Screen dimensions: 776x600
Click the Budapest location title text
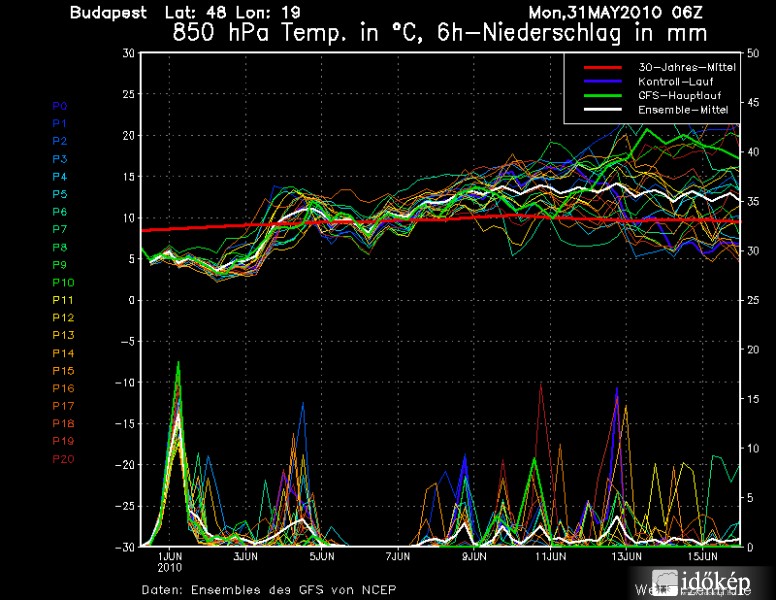click(x=108, y=13)
